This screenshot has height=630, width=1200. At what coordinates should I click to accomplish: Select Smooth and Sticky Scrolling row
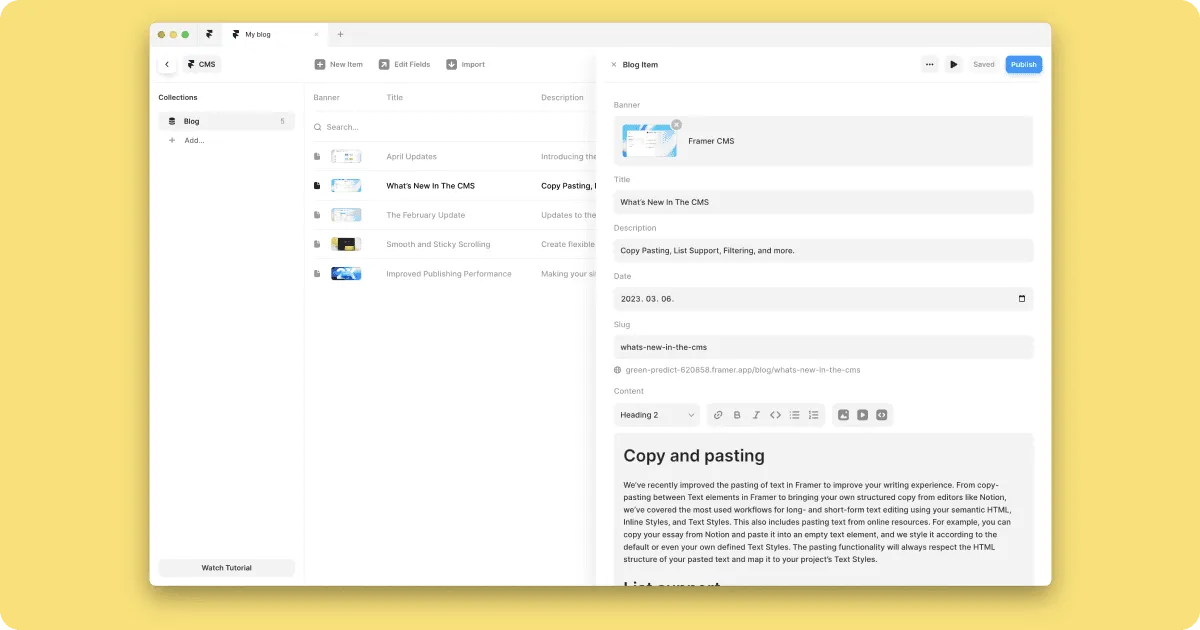450,244
